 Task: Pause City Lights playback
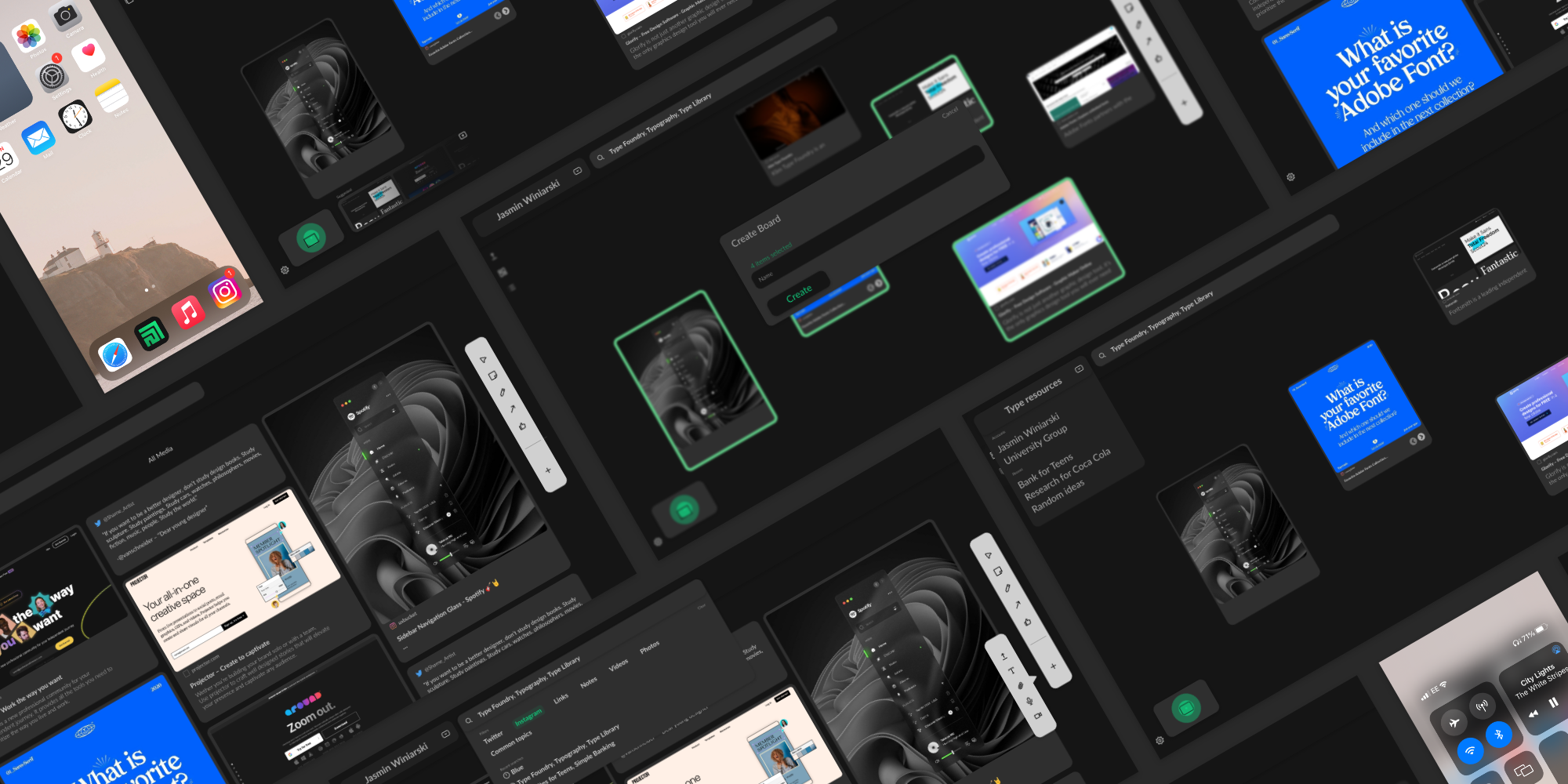1553,702
